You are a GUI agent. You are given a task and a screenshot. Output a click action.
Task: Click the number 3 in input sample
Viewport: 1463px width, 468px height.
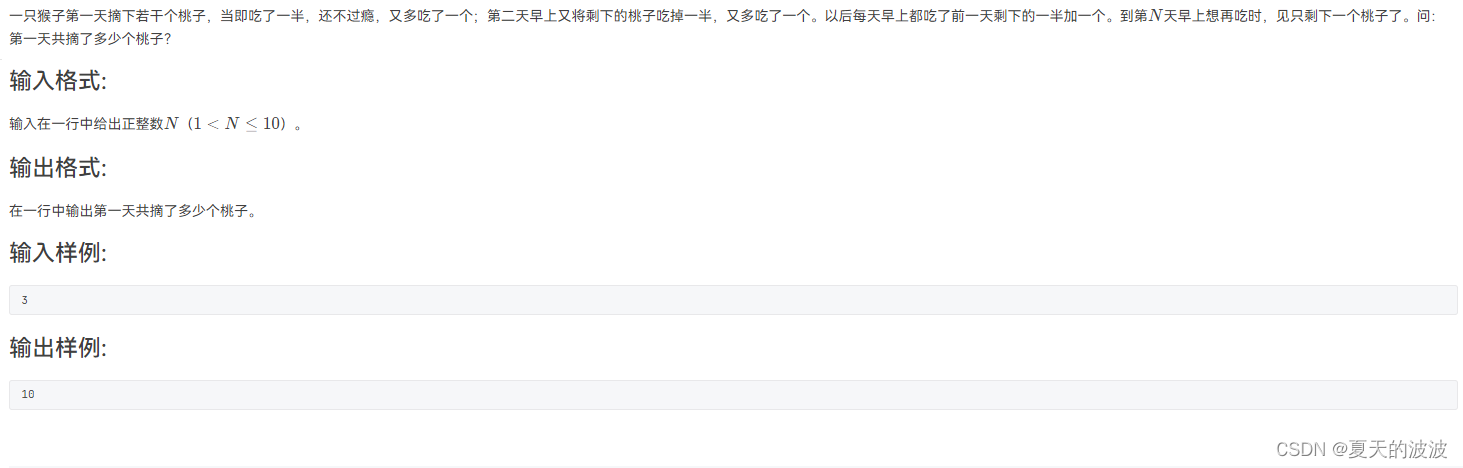(x=24, y=300)
